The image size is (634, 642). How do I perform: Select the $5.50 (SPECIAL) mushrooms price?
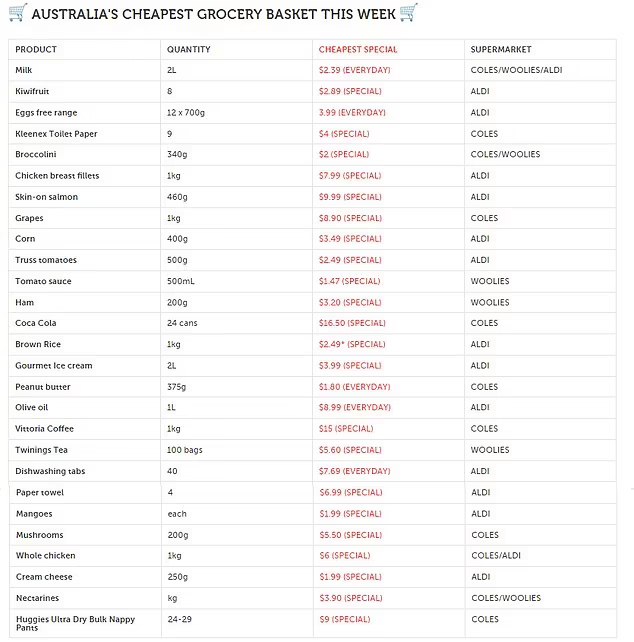(x=350, y=535)
